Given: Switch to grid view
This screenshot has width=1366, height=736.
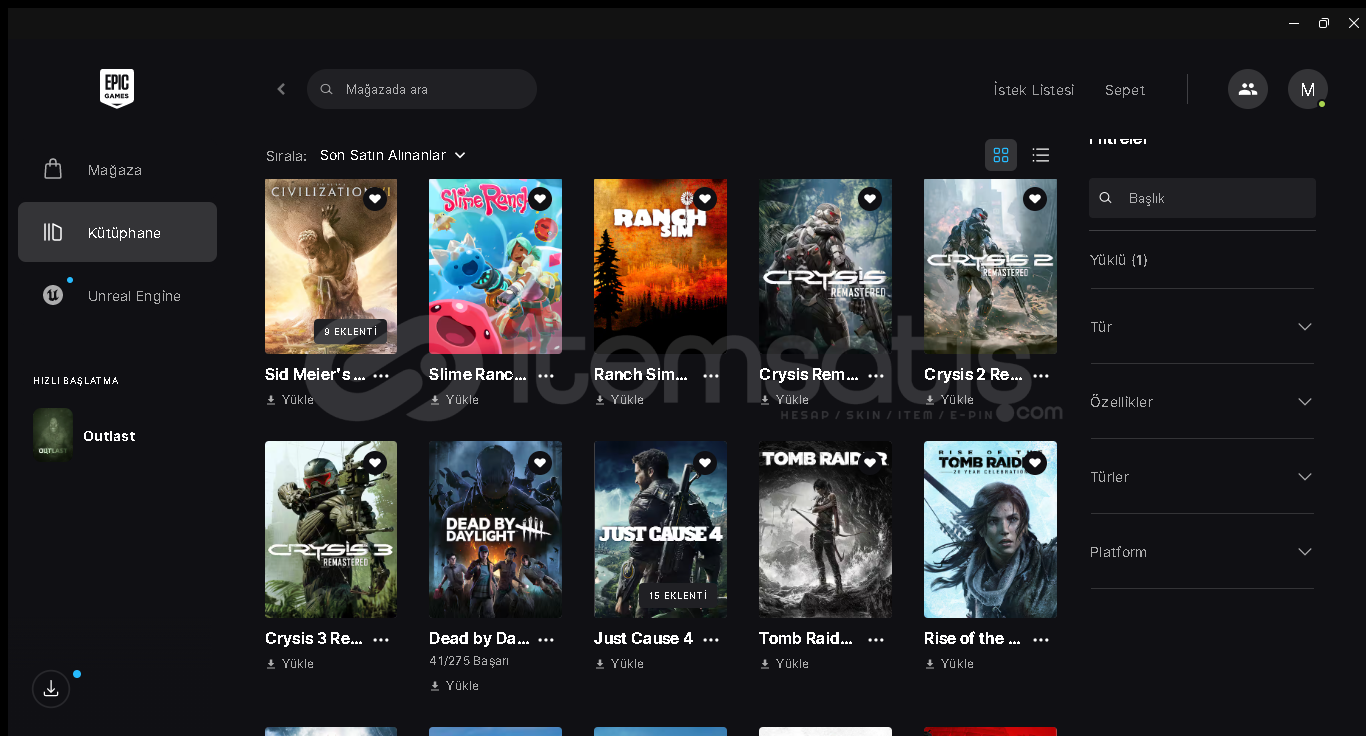Looking at the screenshot, I should click(x=1001, y=155).
